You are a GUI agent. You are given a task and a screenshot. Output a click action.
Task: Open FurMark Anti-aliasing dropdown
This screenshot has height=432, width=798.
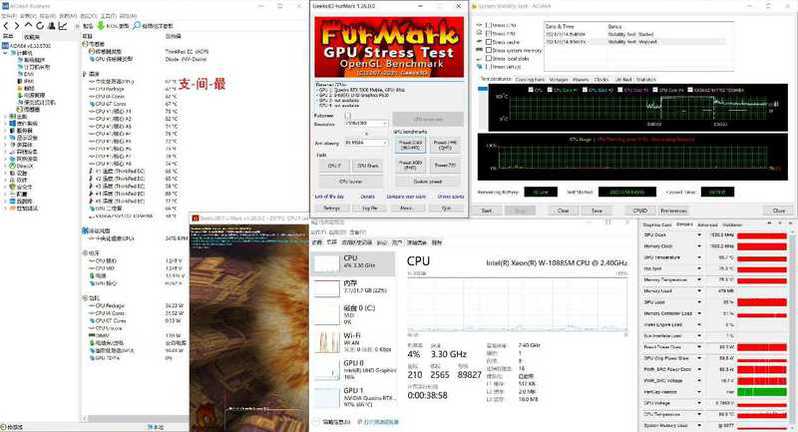pos(366,143)
